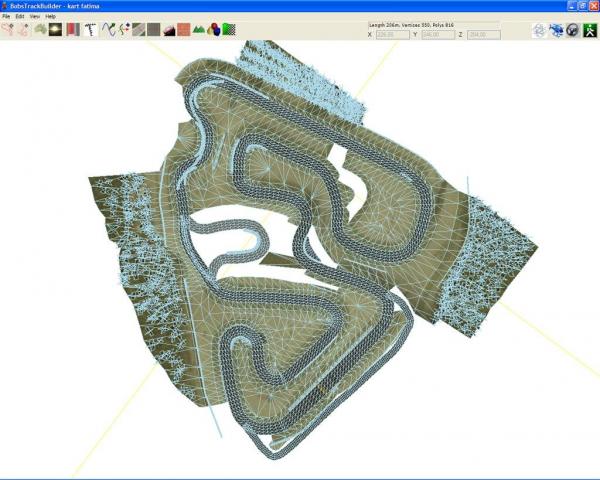Open the Help menu
600x480 pixels.
[x=51, y=17]
